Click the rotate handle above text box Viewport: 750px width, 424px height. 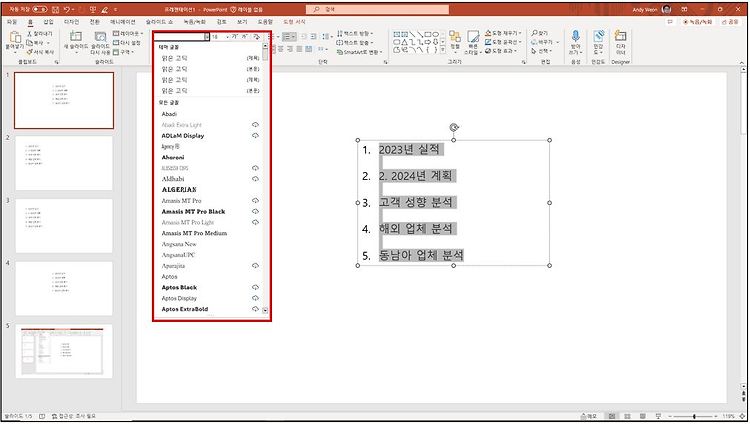[454, 127]
